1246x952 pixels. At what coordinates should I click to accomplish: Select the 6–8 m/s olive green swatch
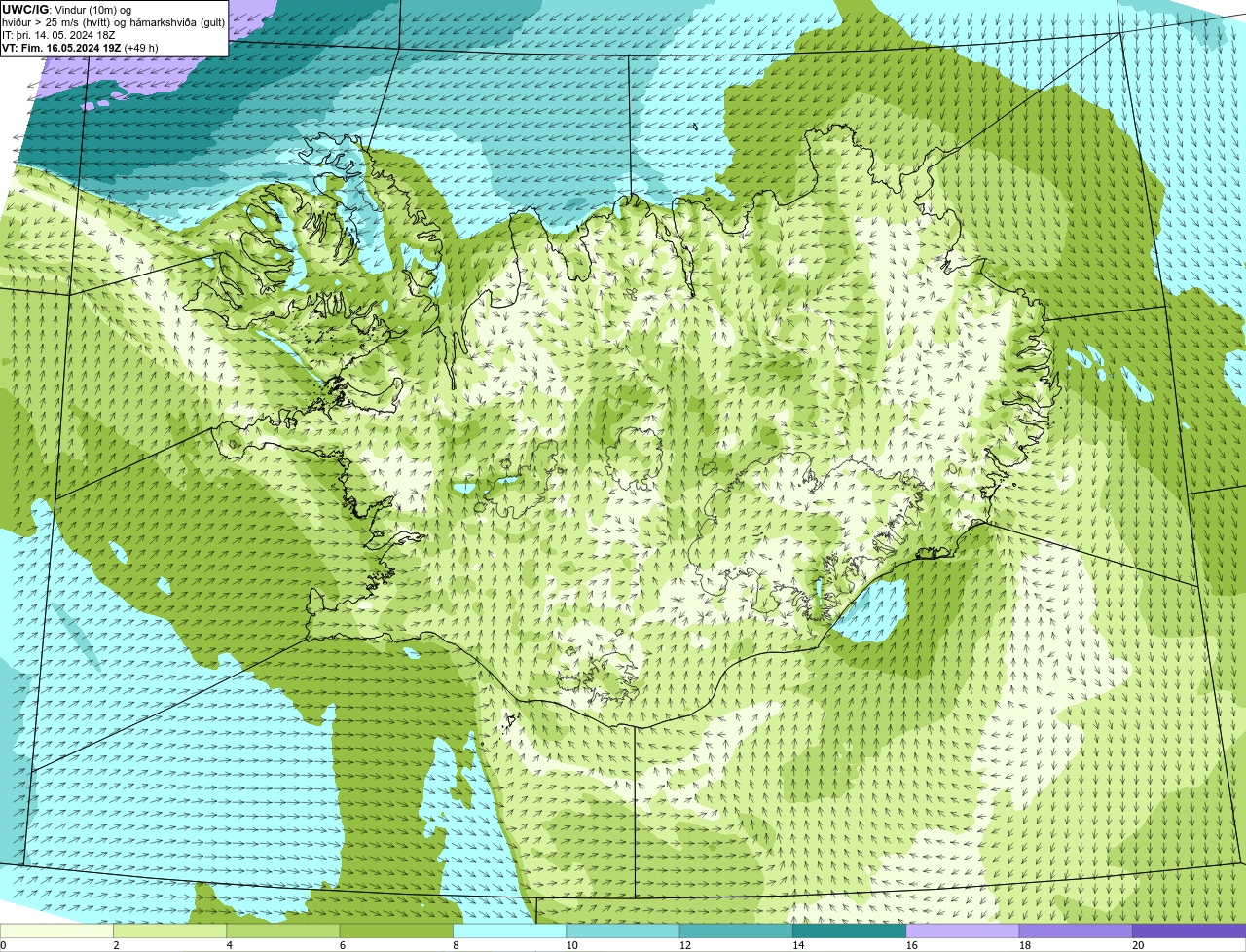tap(396, 931)
